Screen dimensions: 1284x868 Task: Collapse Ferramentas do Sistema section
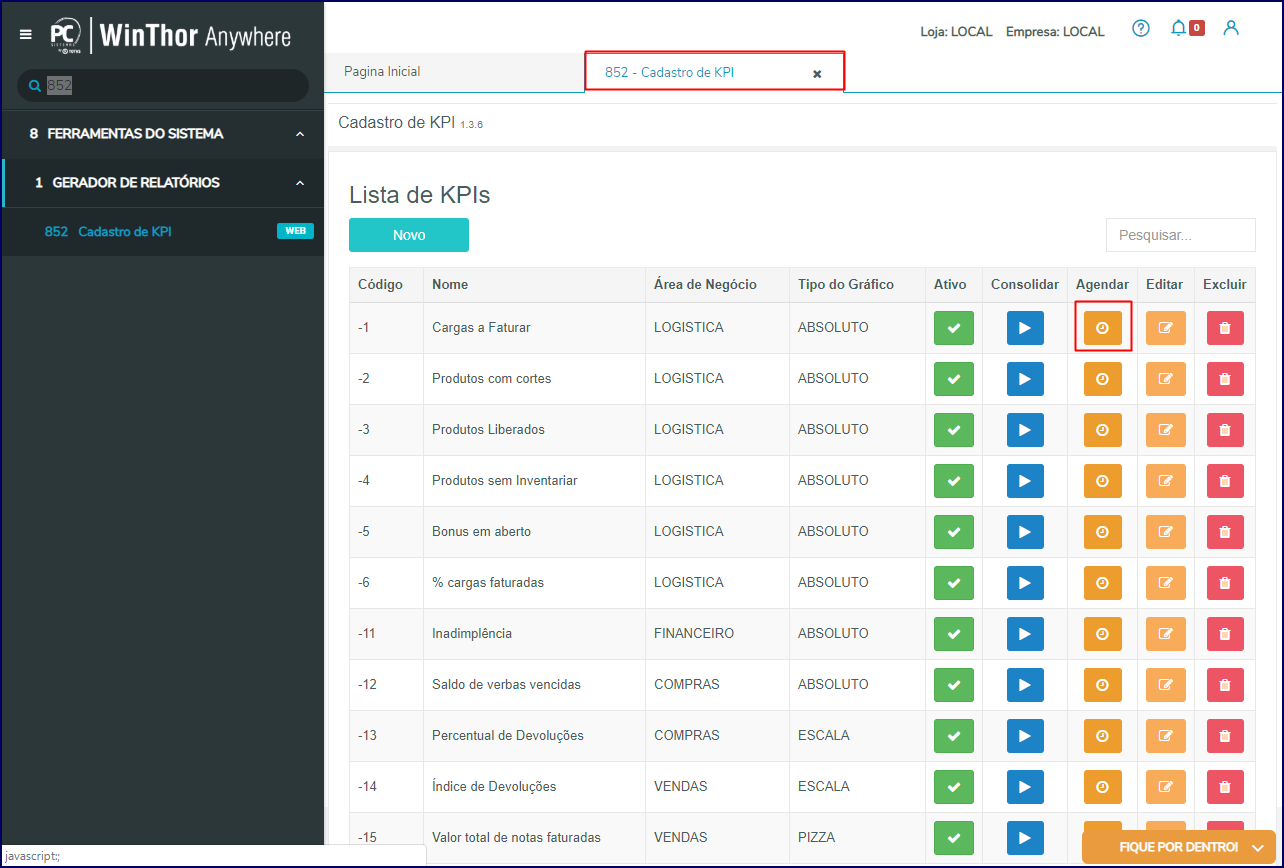coord(163,134)
